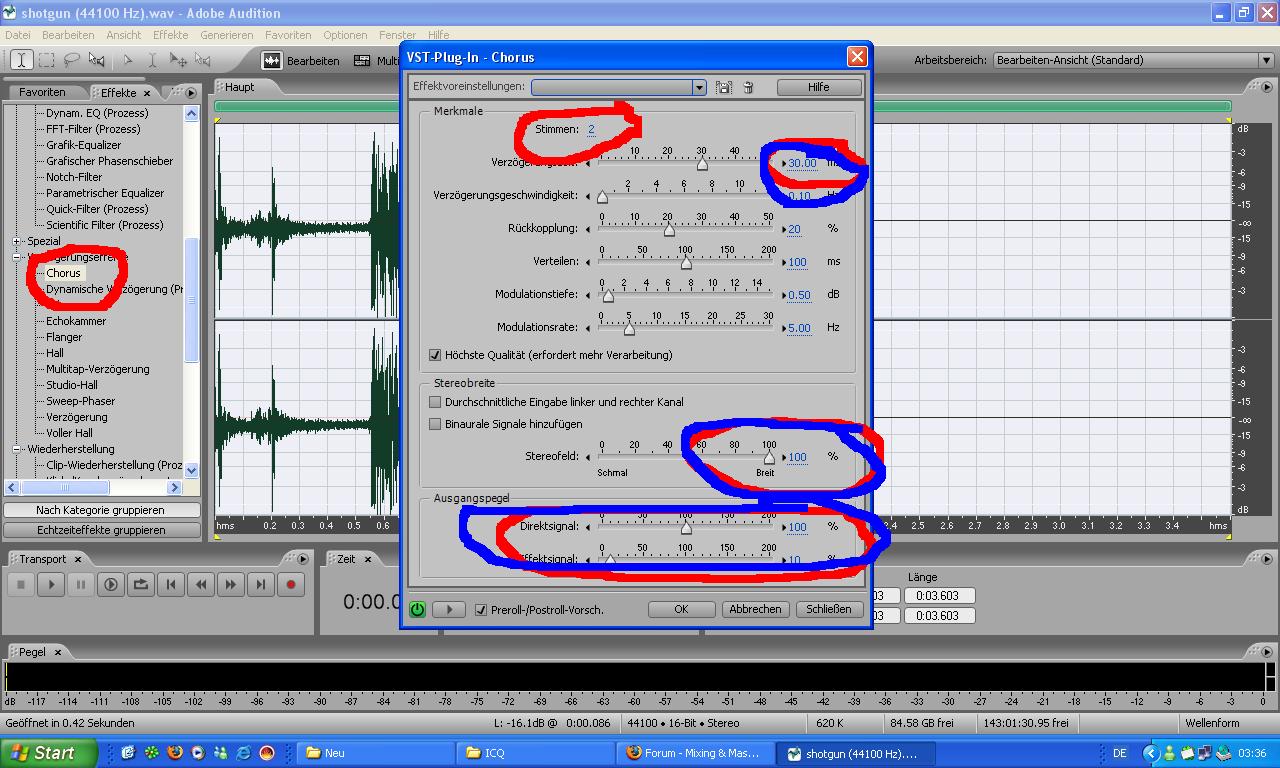Adjust the Rückkopplung slider handle
This screenshot has width=1280, height=768.
click(x=669, y=230)
